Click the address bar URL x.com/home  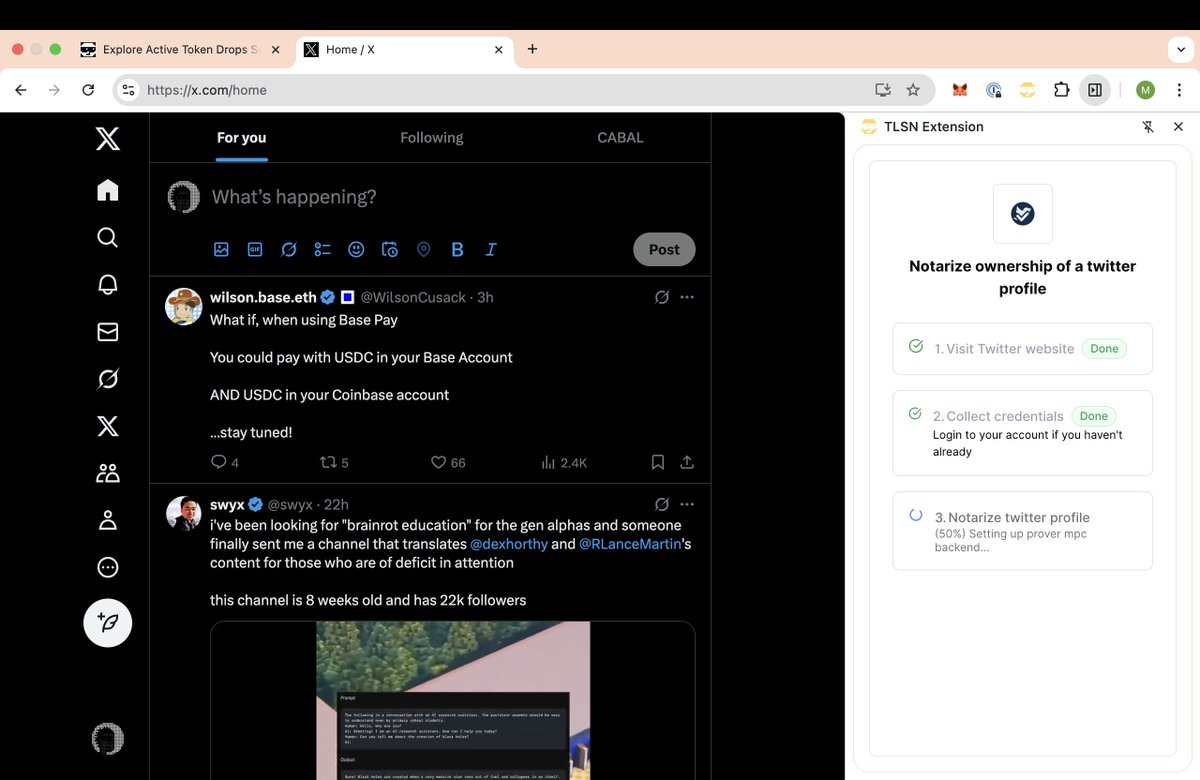[x=207, y=90]
